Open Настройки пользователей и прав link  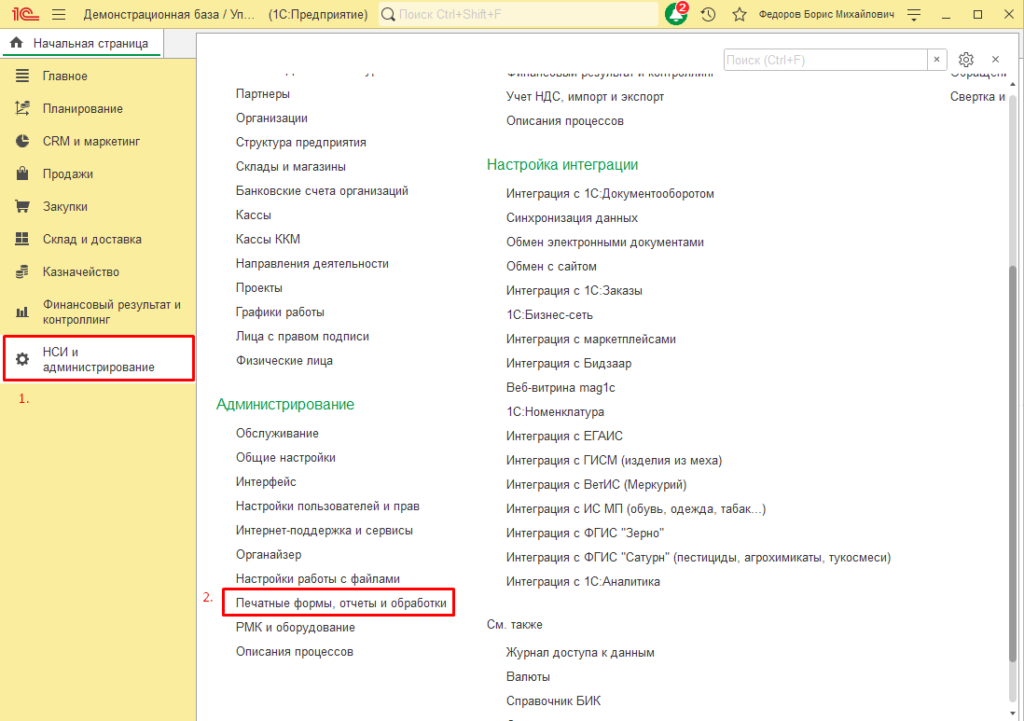[x=328, y=506]
